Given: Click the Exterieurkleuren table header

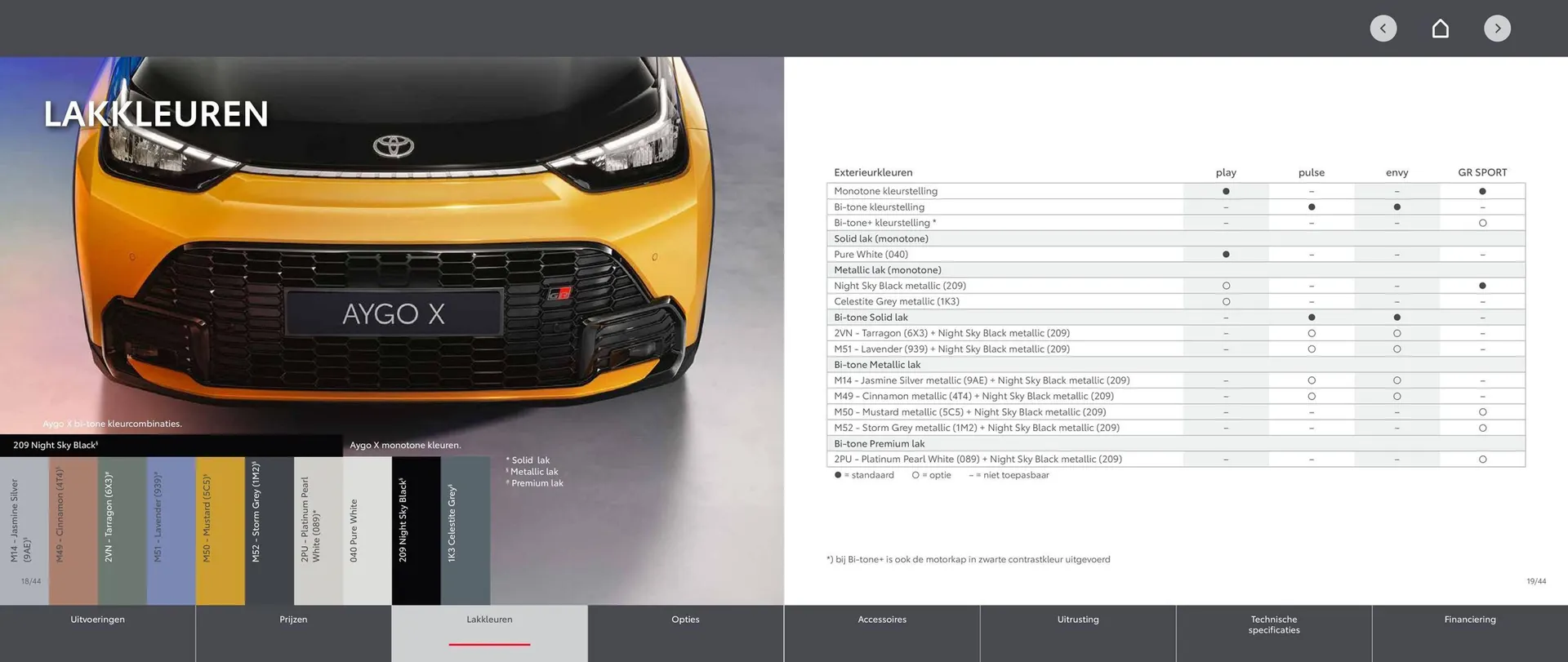Looking at the screenshot, I should click(x=873, y=172).
